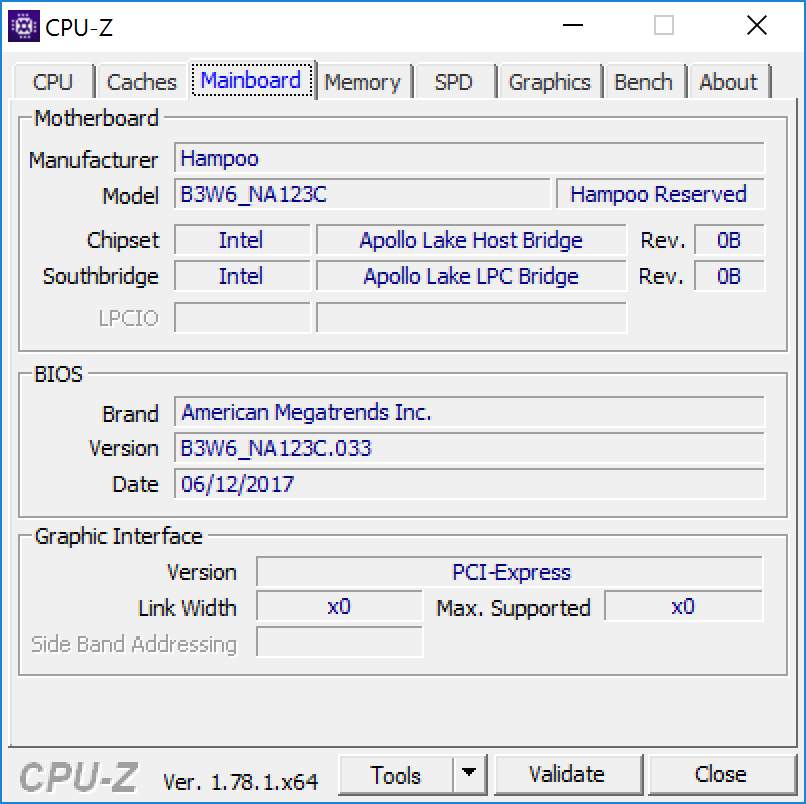Select the Mainboard tab
This screenshot has height=804, width=806.
click(x=251, y=80)
